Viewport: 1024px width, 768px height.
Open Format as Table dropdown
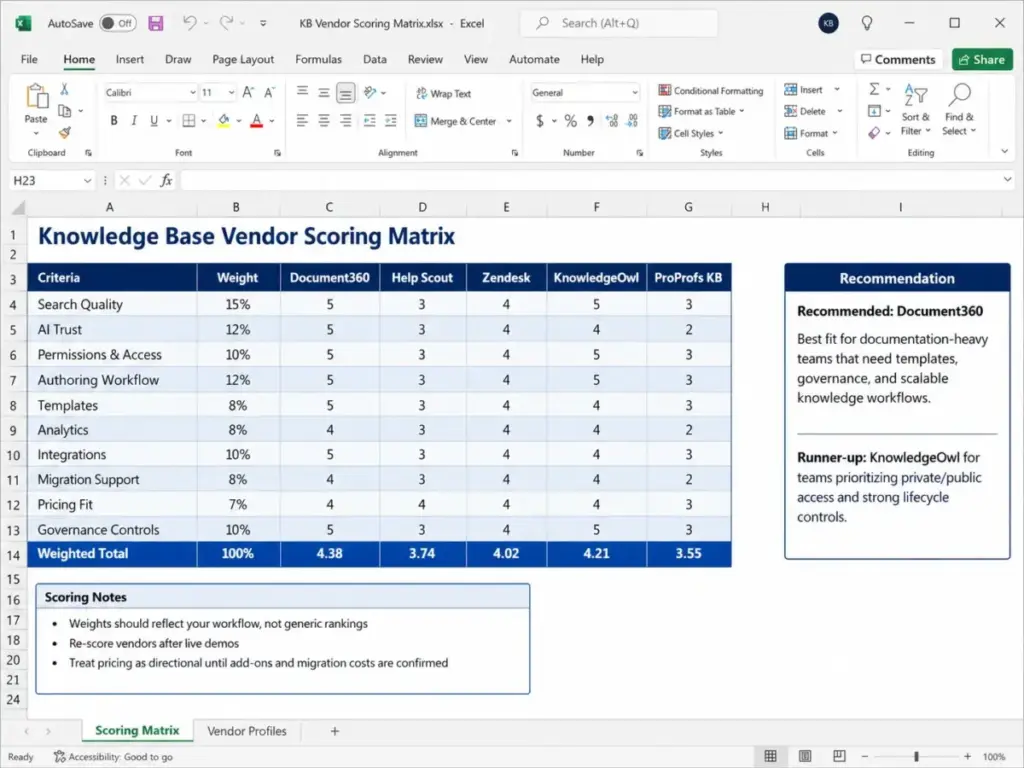pyautogui.click(x=701, y=112)
